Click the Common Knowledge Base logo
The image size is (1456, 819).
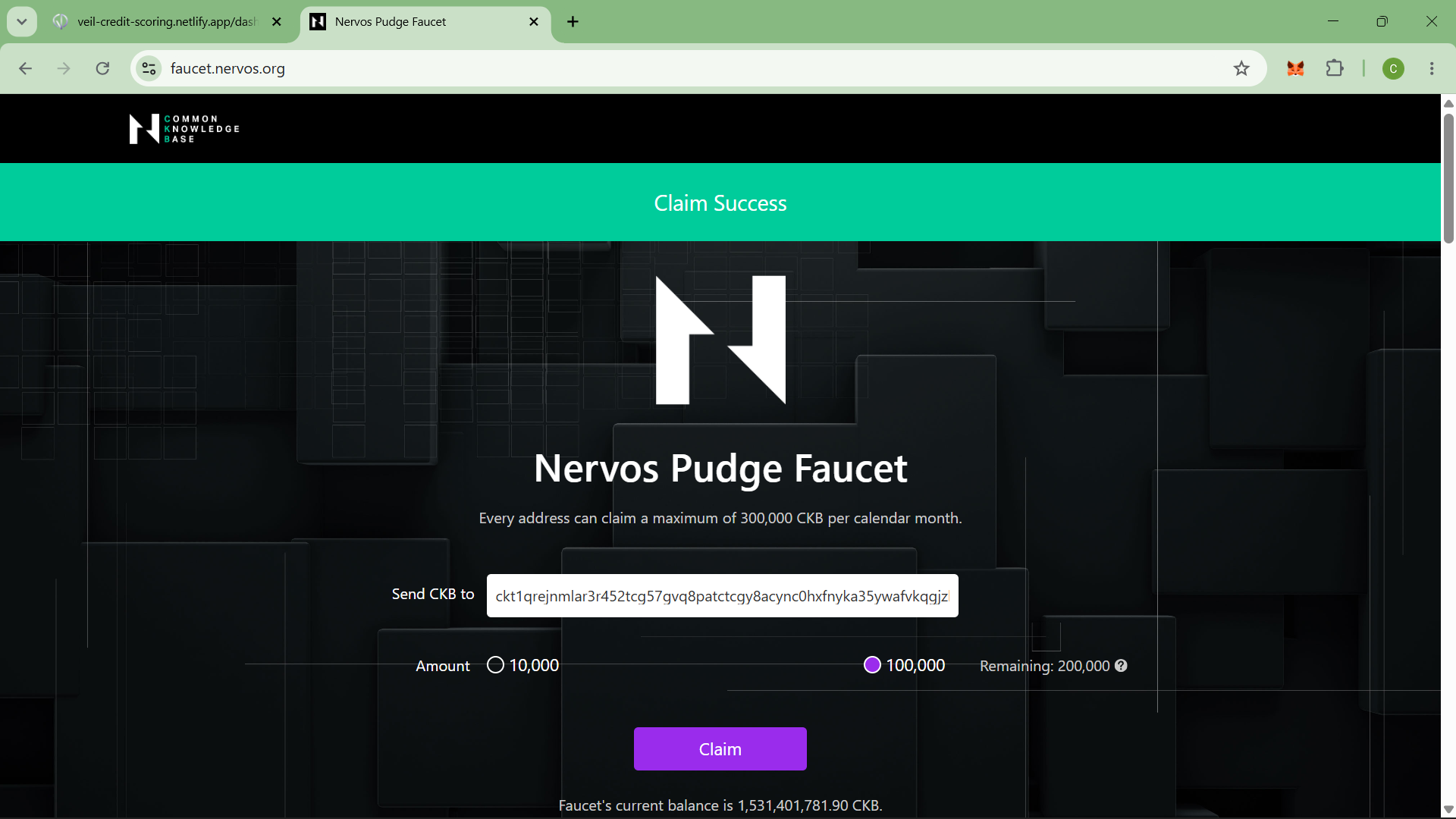(184, 129)
